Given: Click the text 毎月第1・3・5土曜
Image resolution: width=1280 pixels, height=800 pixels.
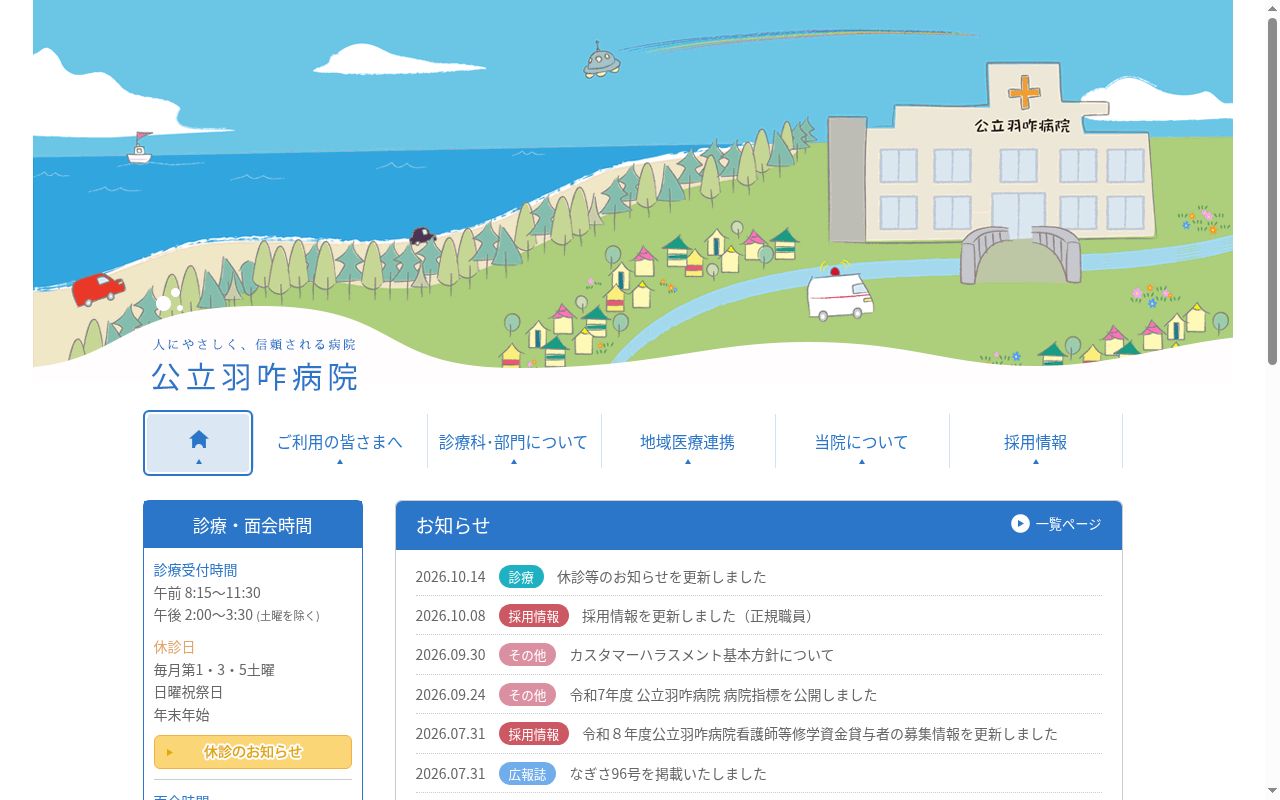Looking at the screenshot, I should [x=214, y=670].
